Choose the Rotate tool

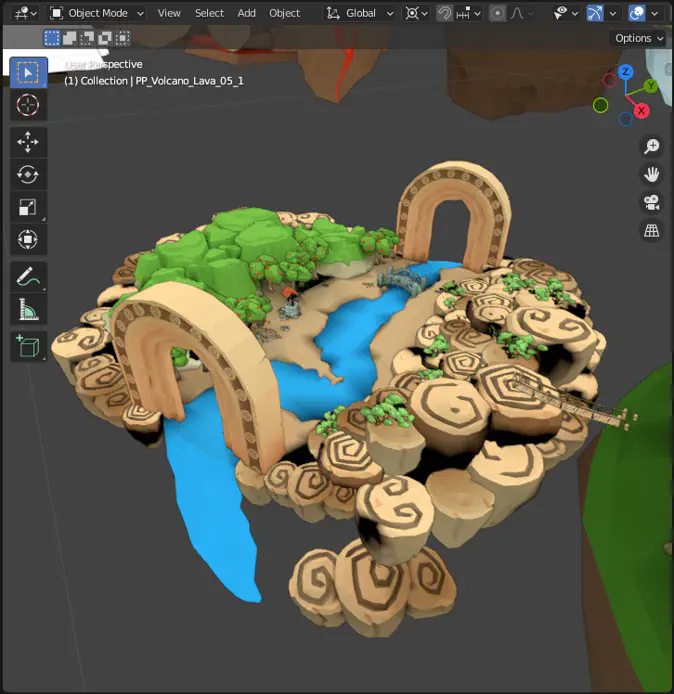(28, 175)
